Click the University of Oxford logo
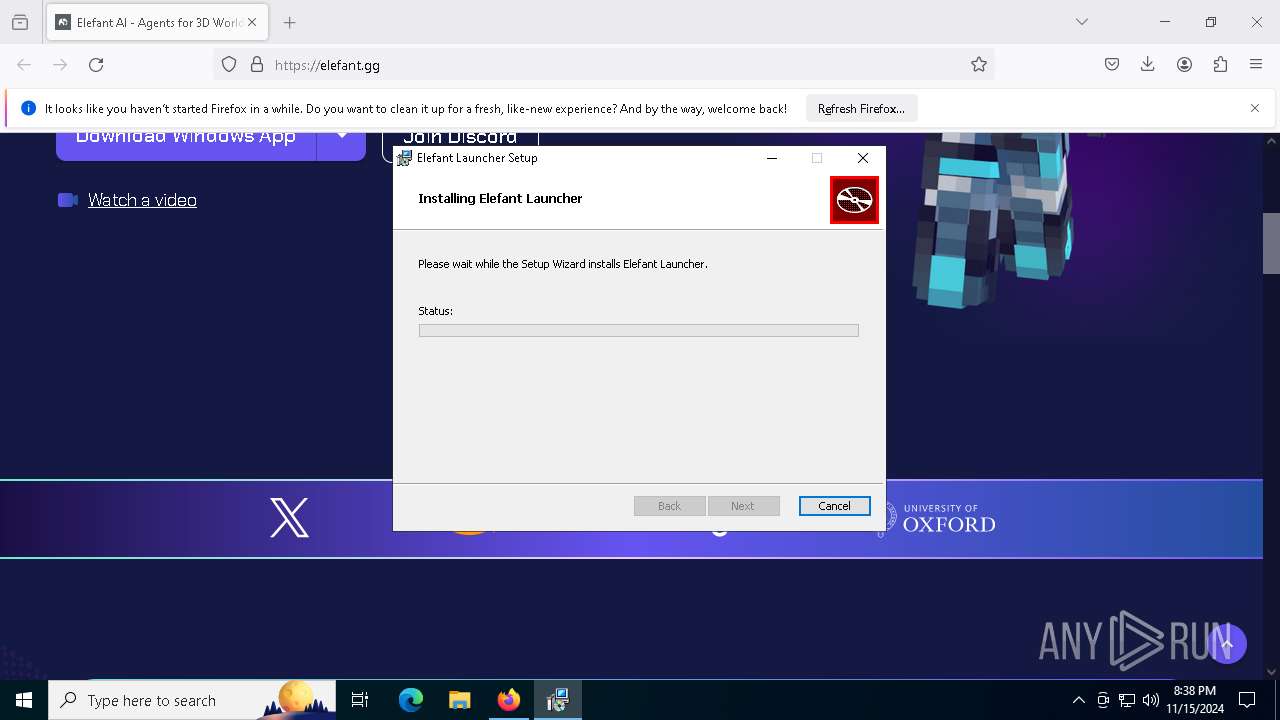This screenshot has height=720, width=1280. pyautogui.click(x=937, y=519)
